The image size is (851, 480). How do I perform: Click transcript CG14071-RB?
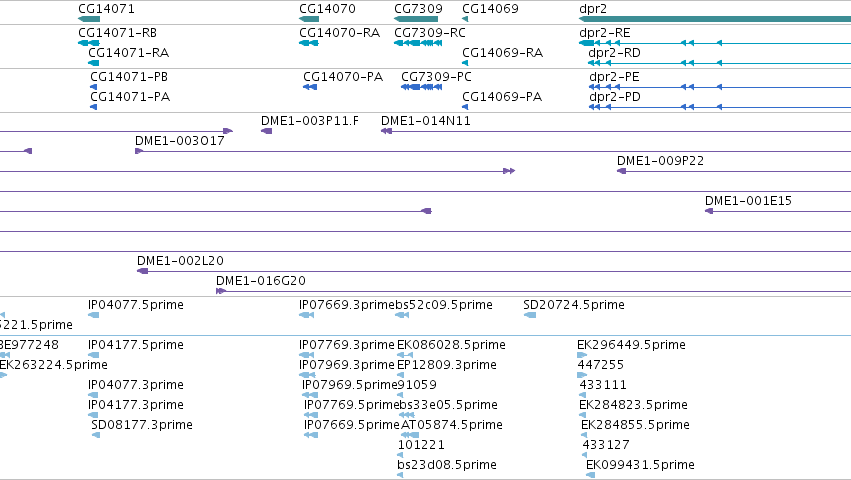coord(118,33)
